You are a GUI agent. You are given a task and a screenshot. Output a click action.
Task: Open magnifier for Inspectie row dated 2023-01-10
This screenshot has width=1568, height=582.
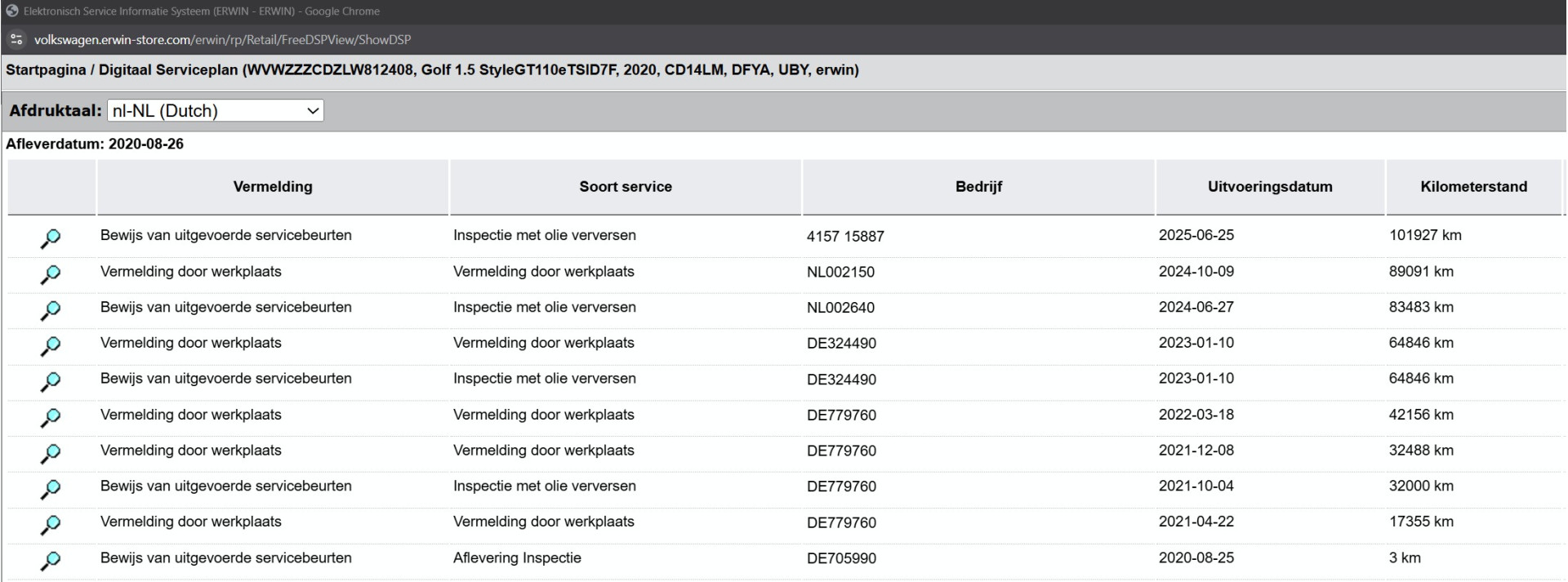[x=51, y=381]
